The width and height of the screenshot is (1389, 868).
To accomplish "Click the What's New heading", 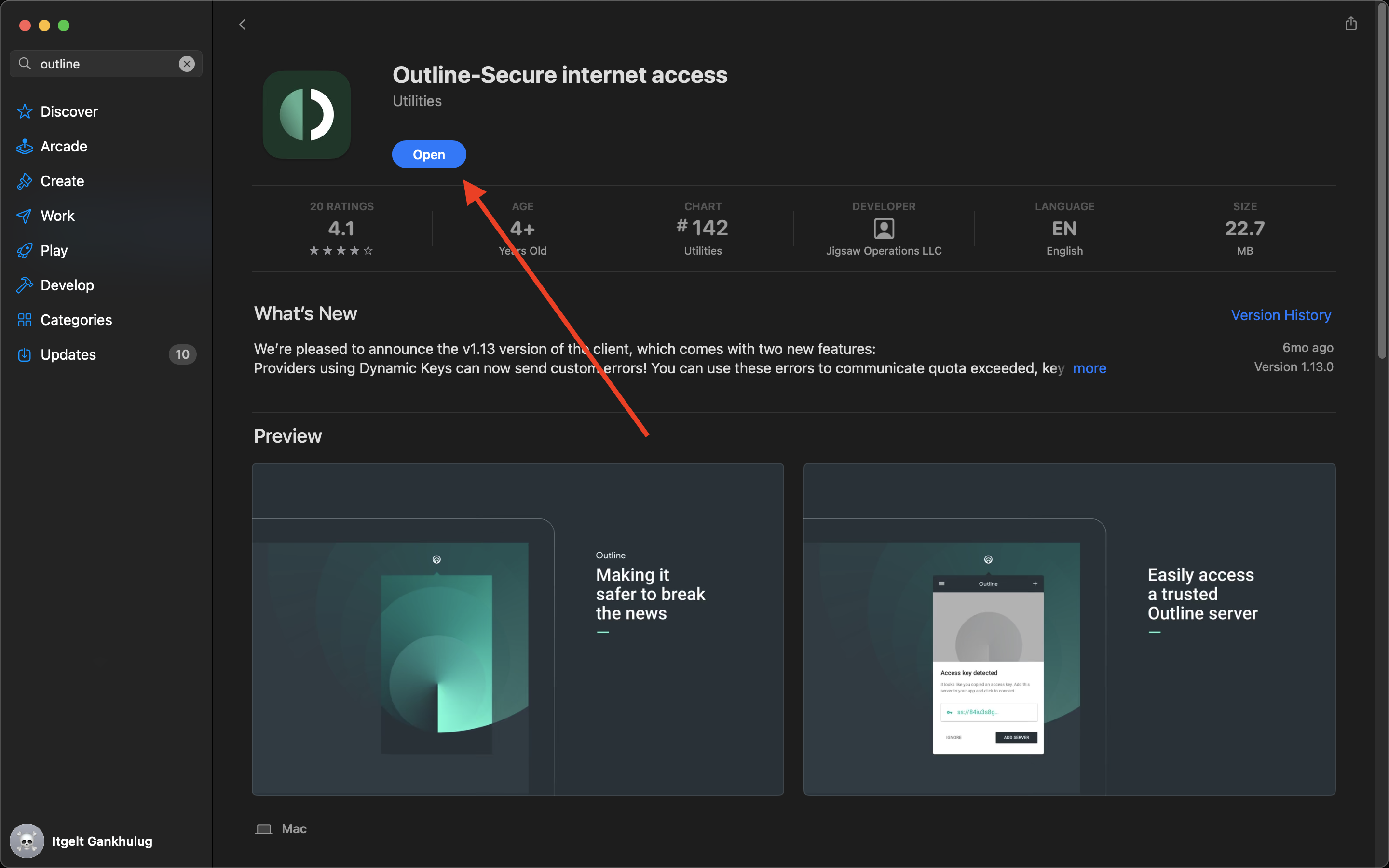I will [305, 313].
